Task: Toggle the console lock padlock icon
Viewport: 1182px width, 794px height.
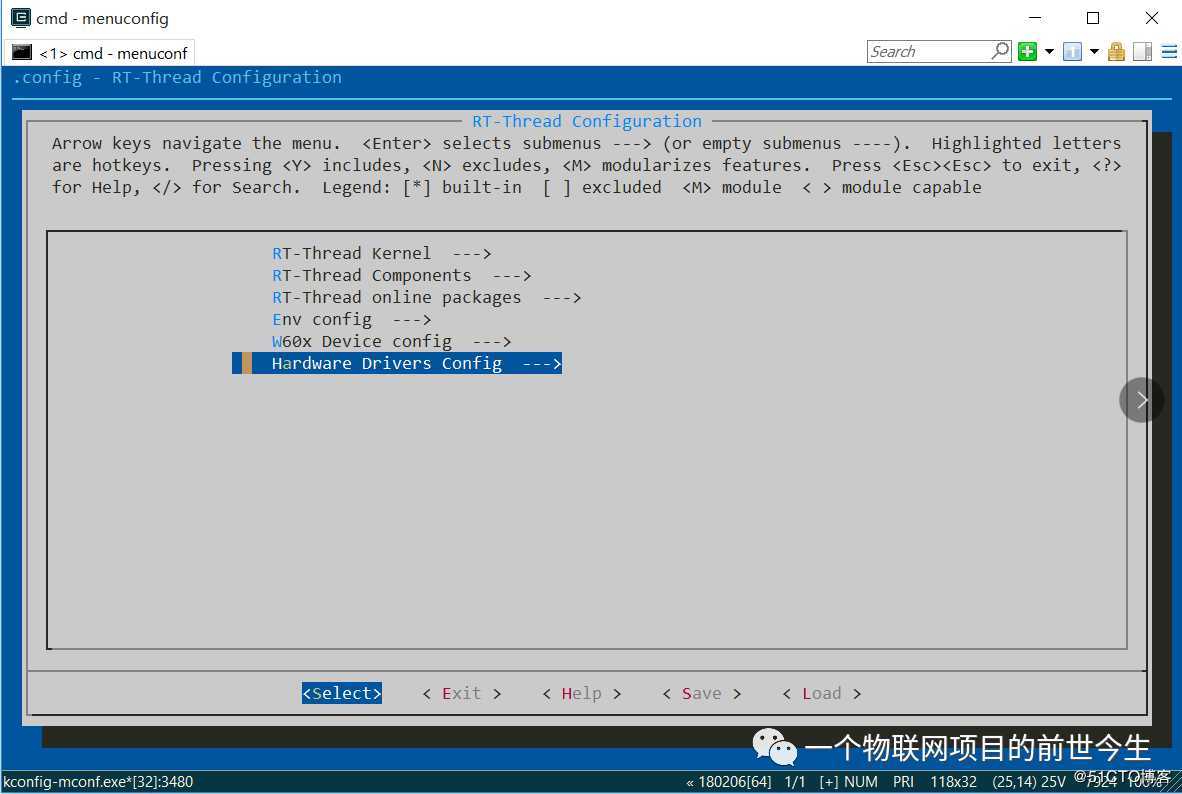Action: click(x=1116, y=51)
